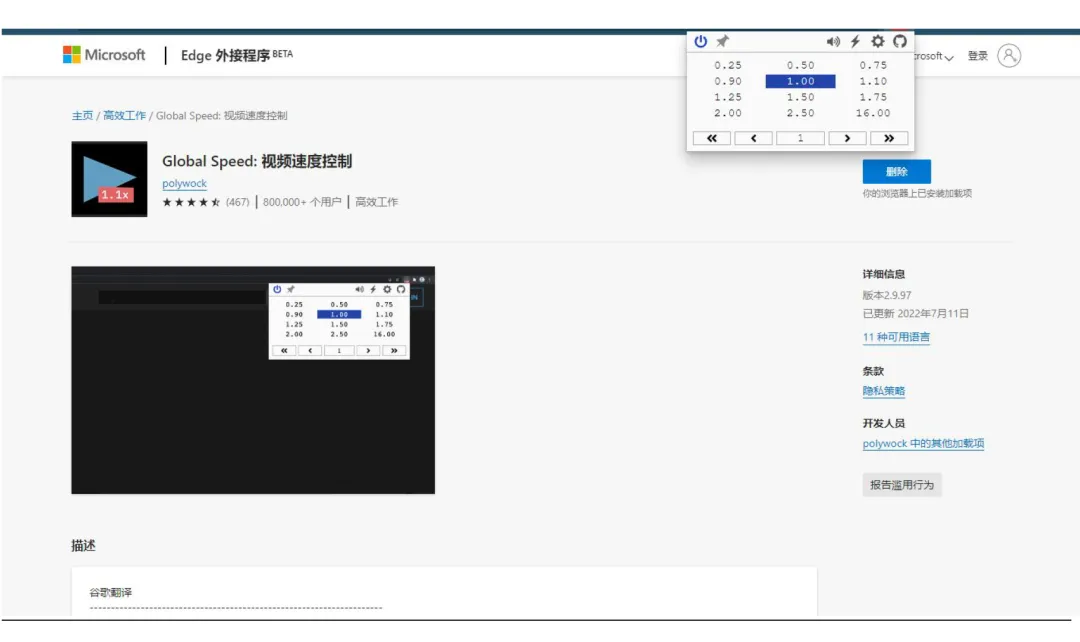This screenshot has height=642, width=1080.
Task: Click the speed value input field
Action: point(800,138)
